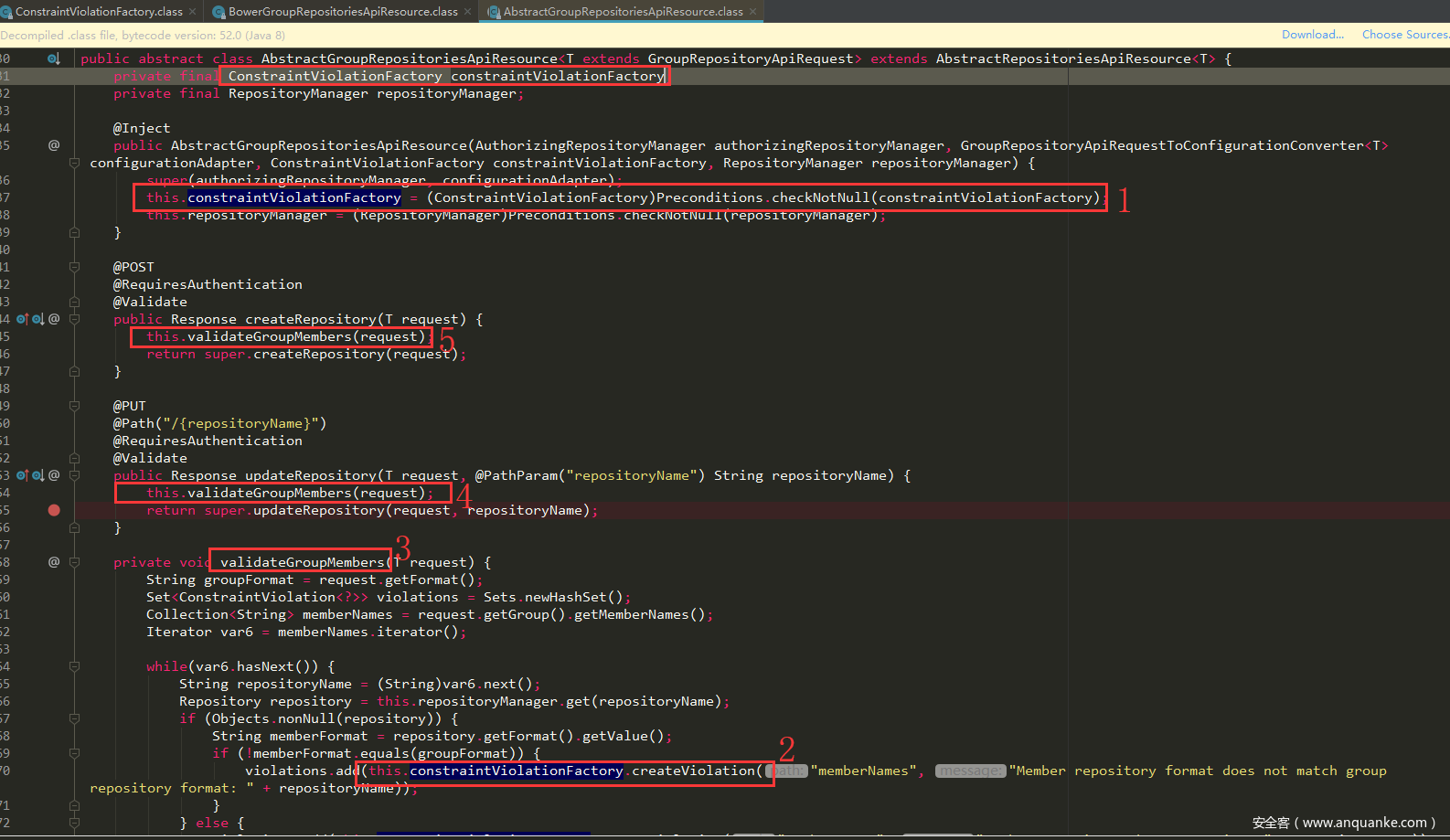Close the BowerGroupRepositoriesApiResource.class tab
The image size is (1450, 840).
[x=468, y=12]
